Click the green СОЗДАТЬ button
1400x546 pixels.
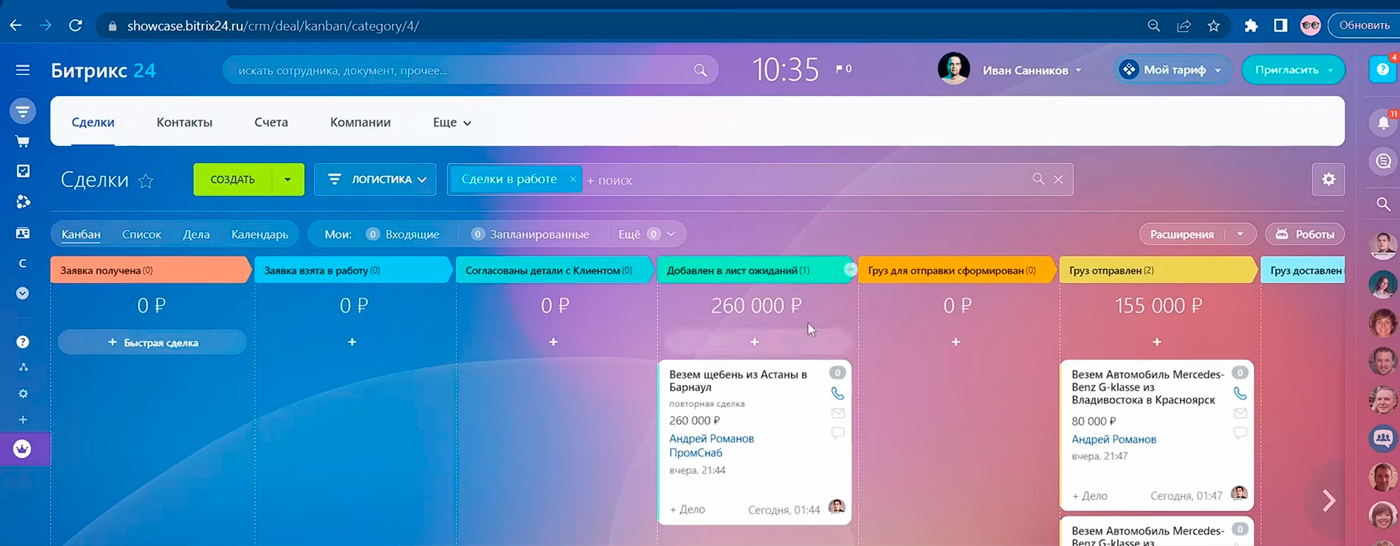(x=233, y=180)
